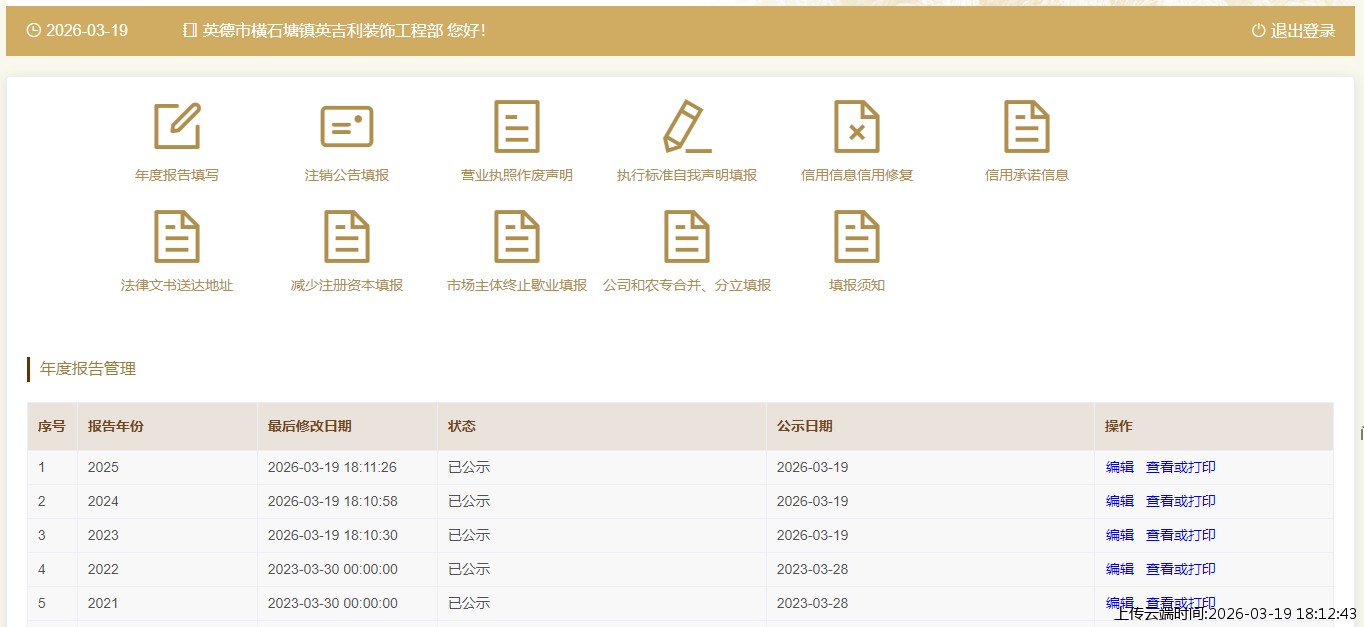Edit the 2025 annual report
The height and width of the screenshot is (627, 1364).
point(1119,467)
